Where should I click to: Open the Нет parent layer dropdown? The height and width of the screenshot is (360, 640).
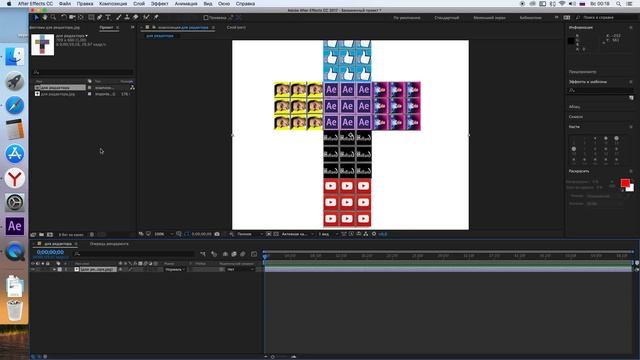coord(240,270)
